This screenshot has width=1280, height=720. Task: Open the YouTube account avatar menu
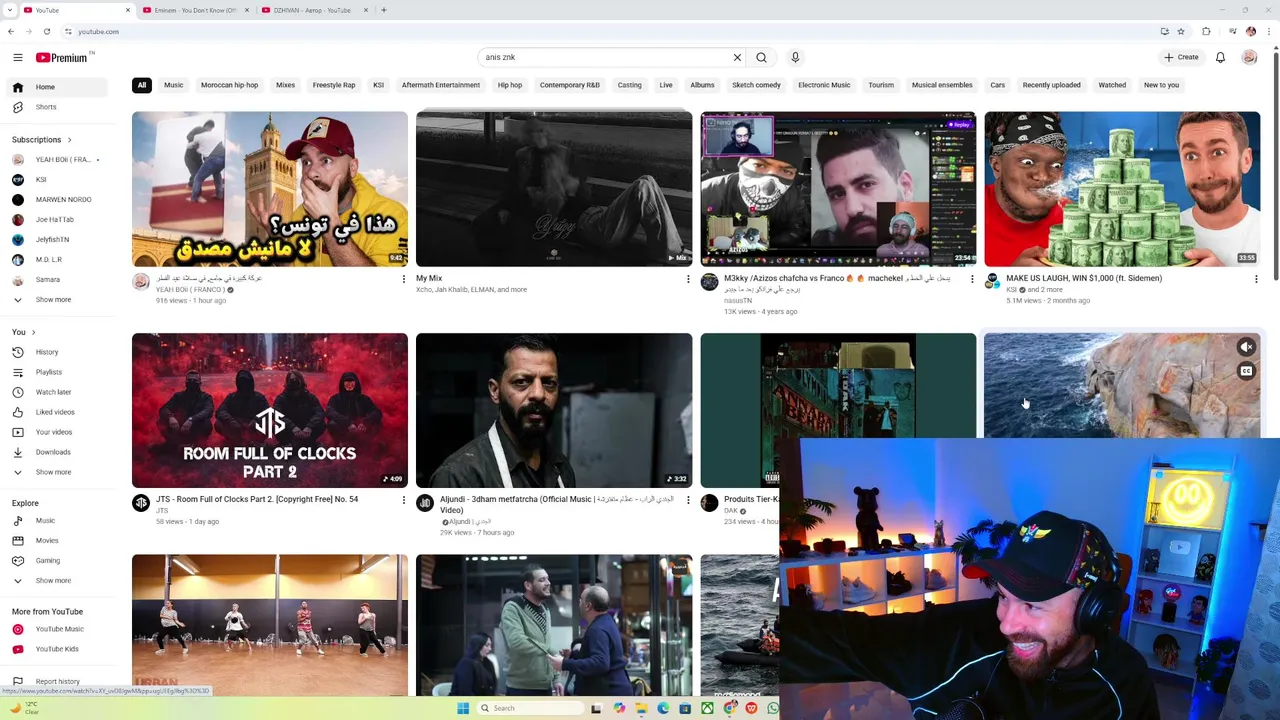pyautogui.click(x=1249, y=57)
